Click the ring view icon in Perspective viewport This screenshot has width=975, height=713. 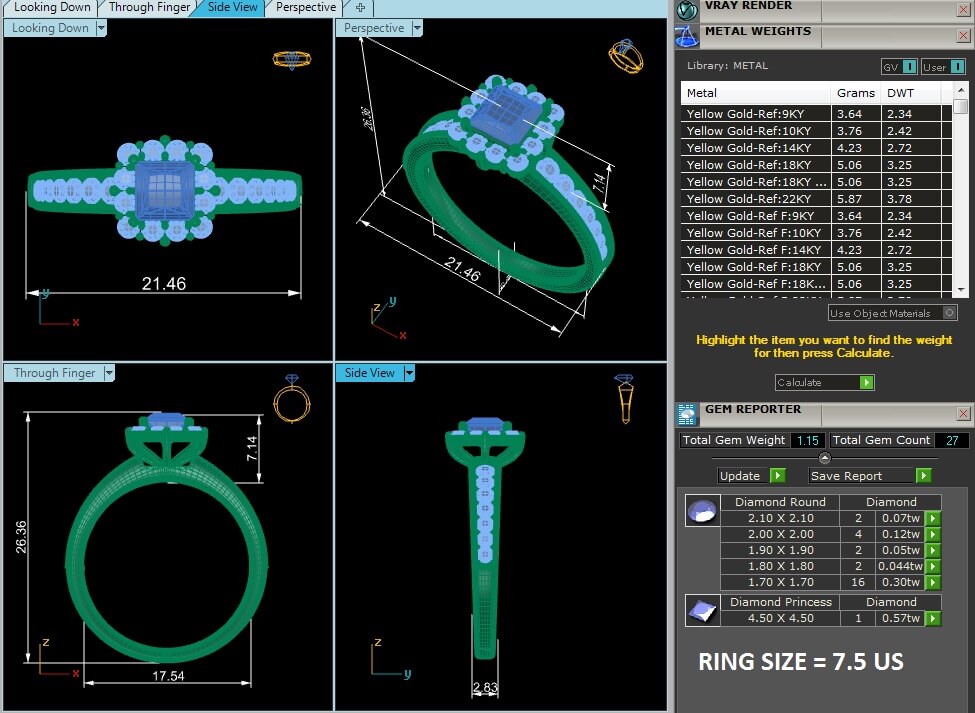coord(625,55)
